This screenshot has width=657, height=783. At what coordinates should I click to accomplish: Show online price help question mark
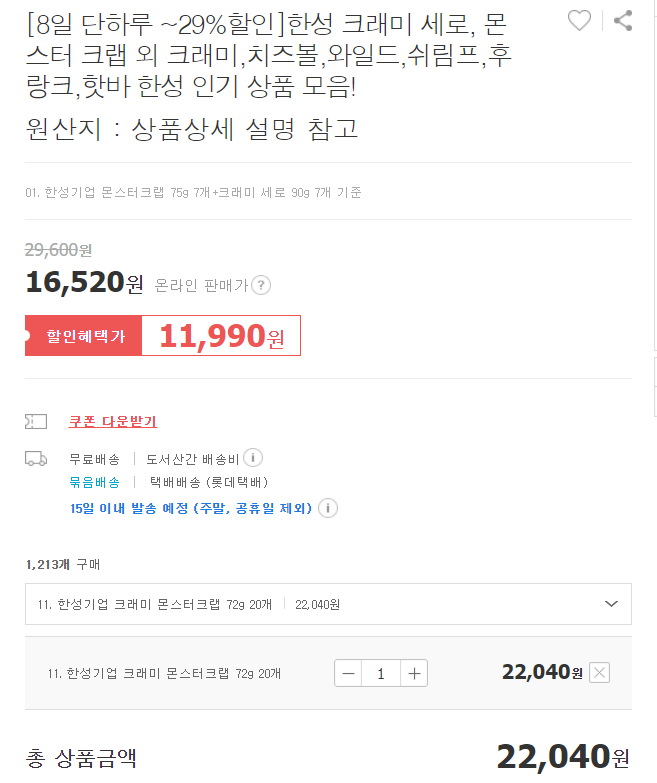[x=261, y=285]
